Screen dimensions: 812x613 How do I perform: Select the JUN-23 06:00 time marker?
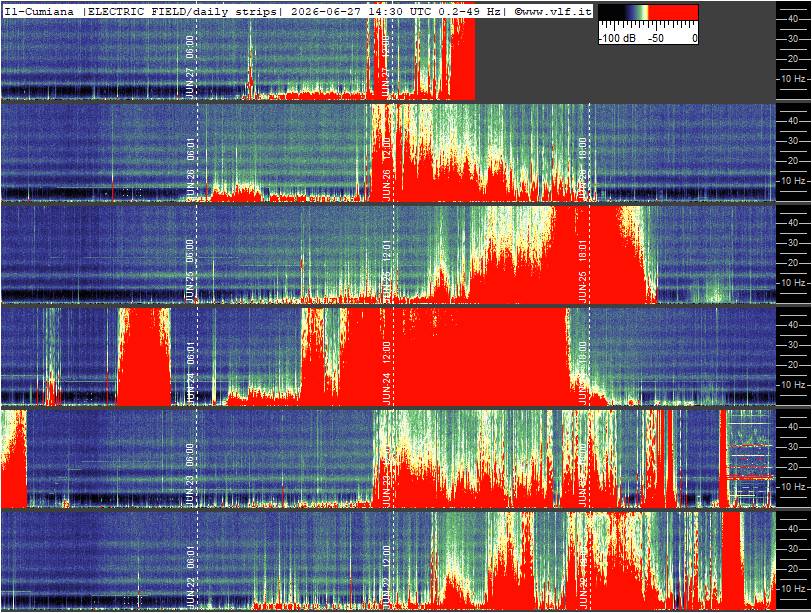pyautogui.click(x=190, y=474)
